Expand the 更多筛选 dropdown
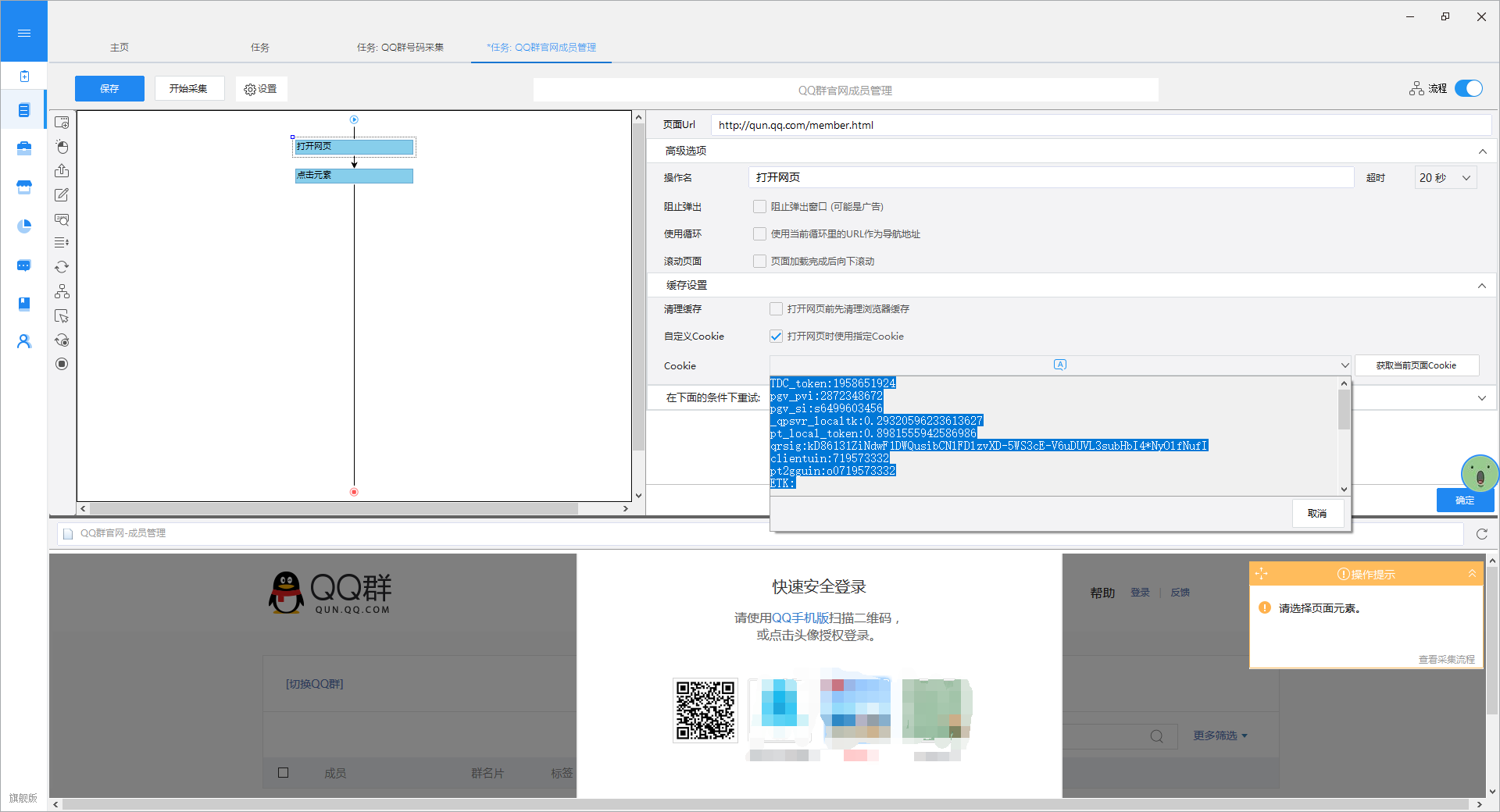 click(x=1220, y=735)
